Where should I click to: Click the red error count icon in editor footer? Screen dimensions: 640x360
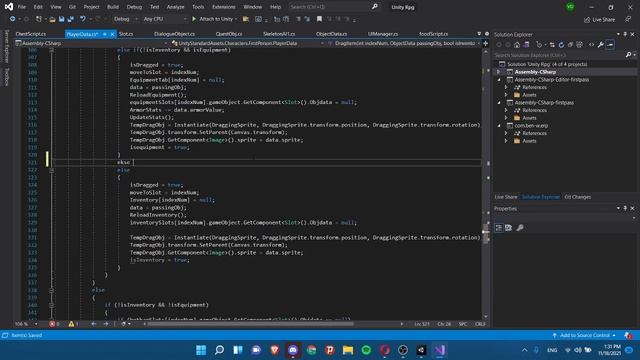point(52,324)
